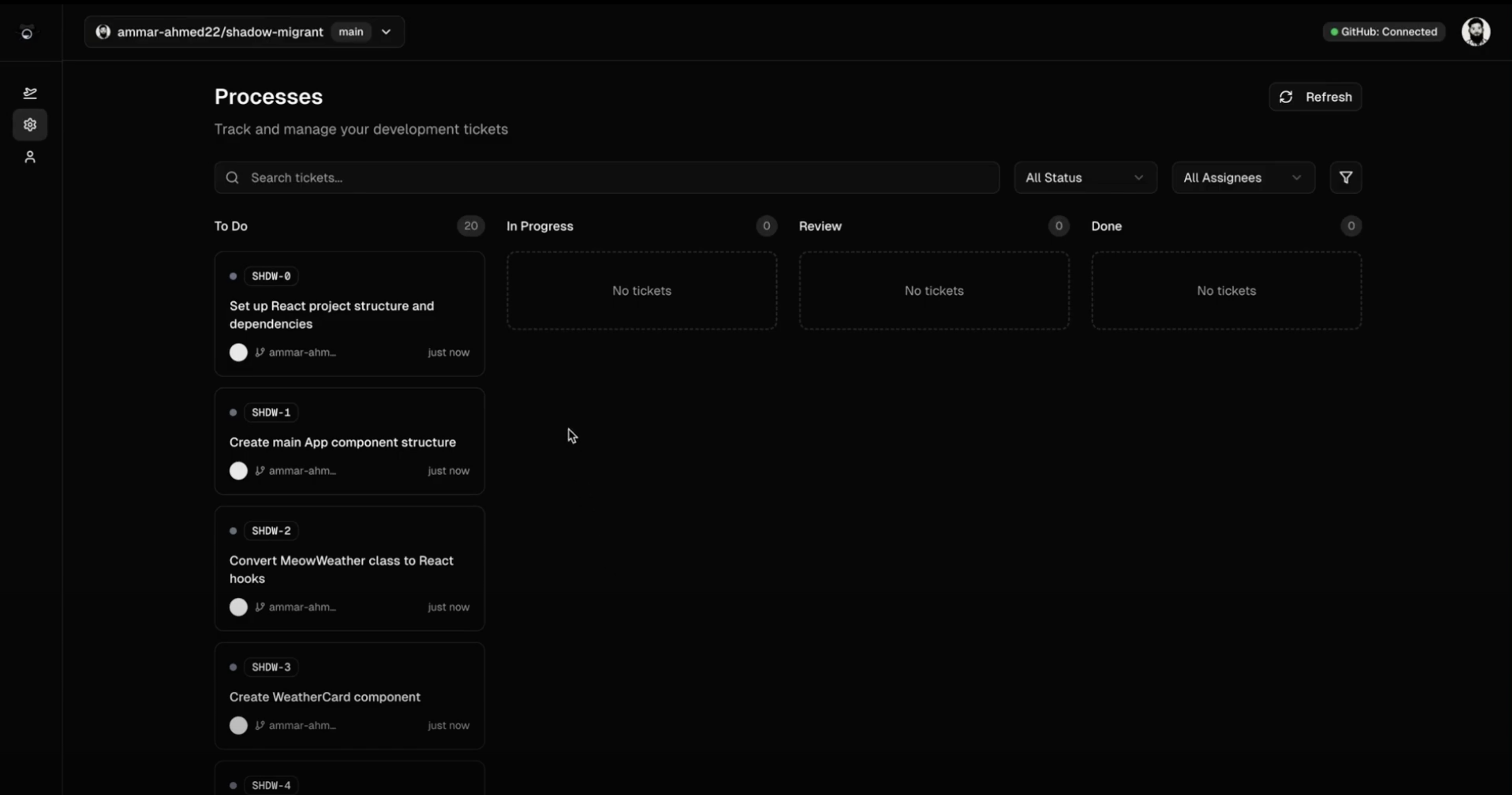Click the user avatar in top-right
Screen dimensions: 1512x795
1475,32
